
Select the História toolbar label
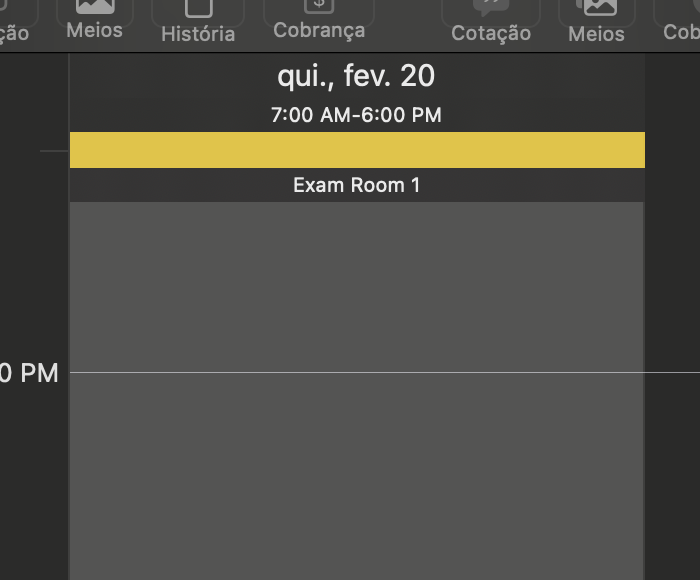198,34
